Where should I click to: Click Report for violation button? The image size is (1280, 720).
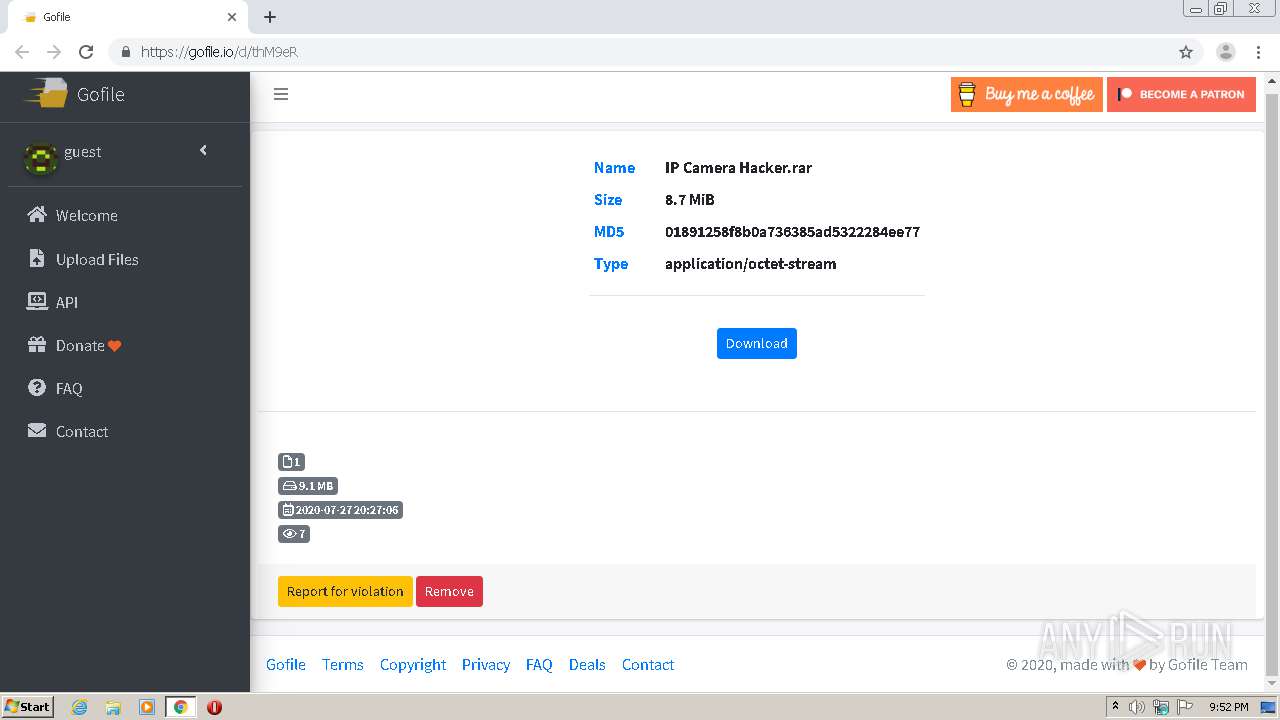(x=345, y=591)
